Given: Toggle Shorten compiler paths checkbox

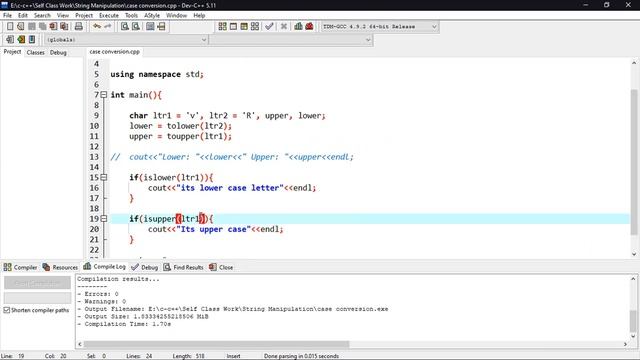Looking at the screenshot, I should tap(7, 310).
